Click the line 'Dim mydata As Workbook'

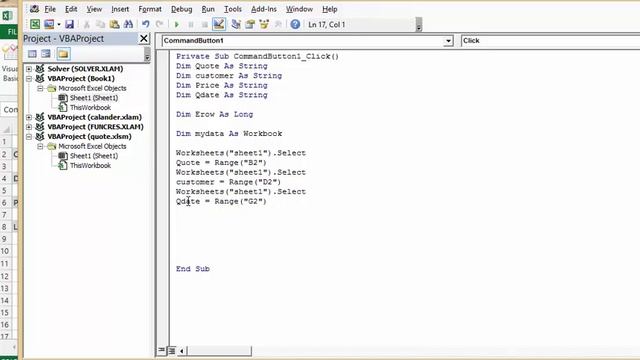pyautogui.click(x=229, y=134)
